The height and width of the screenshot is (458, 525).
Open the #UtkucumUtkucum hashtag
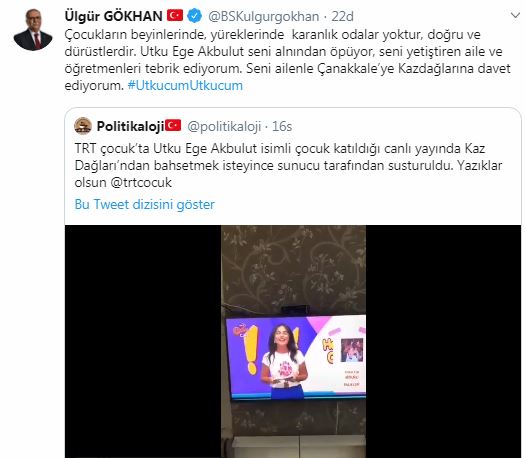[x=185, y=85]
